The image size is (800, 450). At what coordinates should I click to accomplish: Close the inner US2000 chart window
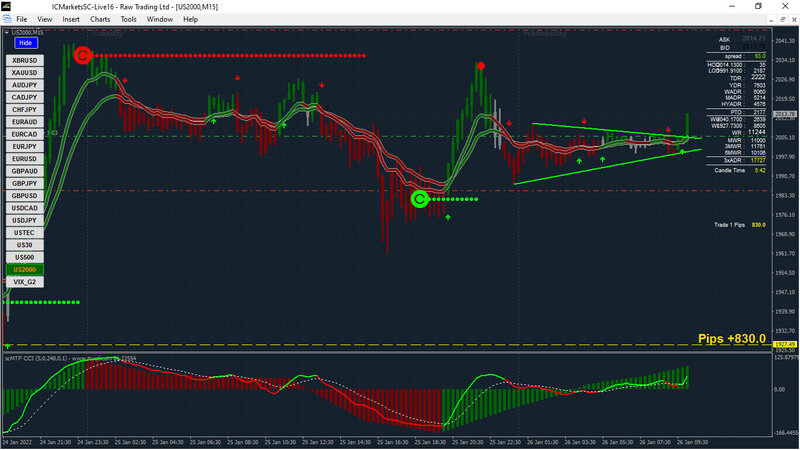click(794, 19)
